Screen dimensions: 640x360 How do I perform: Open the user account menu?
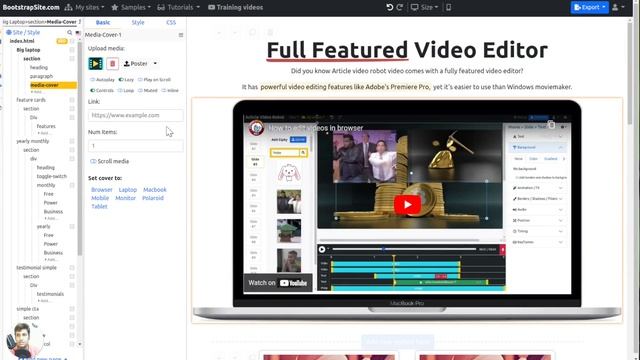pyautogui.click(x=618, y=7)
